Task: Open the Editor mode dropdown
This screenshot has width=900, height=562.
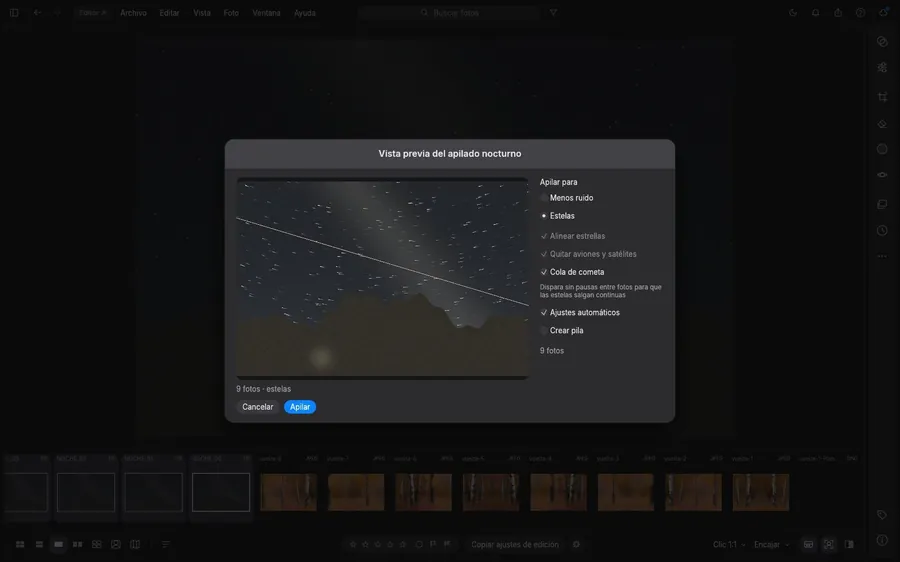Action: (x=92, y=13)
